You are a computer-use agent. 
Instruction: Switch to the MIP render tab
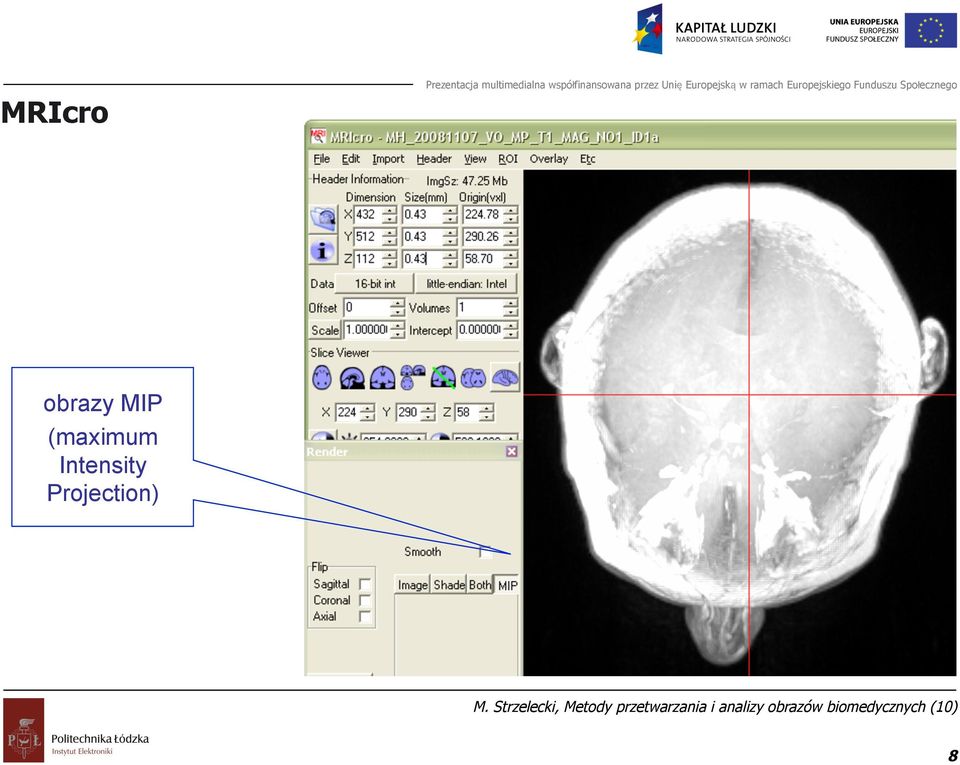point(507,585)
